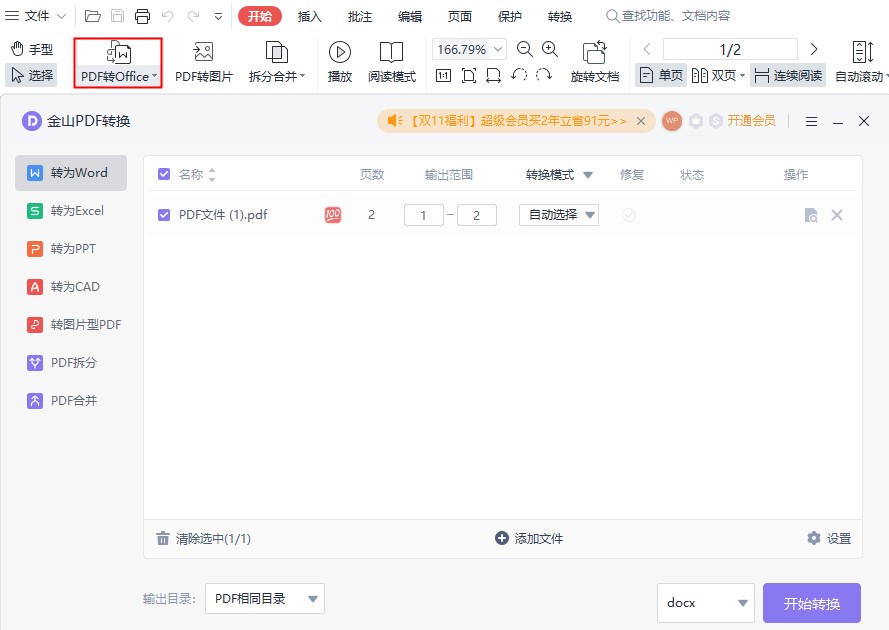Viewport: 889px width, 630px height.
Task: Open the 双11福利 membership offer link
Action: pos(517,121)
